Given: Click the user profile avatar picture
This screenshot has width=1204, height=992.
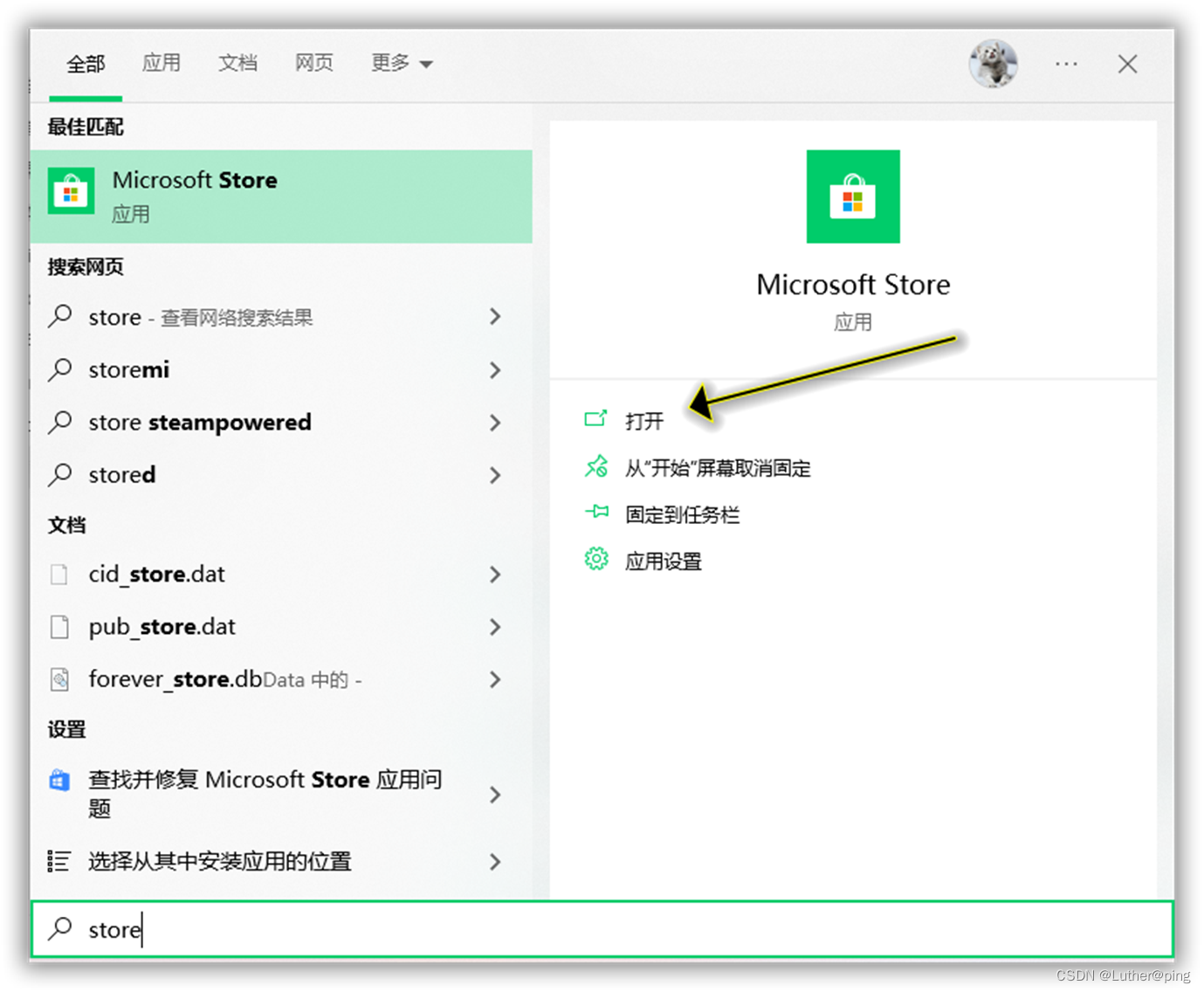Looking at the screenshot, I should tap(993, 63).
